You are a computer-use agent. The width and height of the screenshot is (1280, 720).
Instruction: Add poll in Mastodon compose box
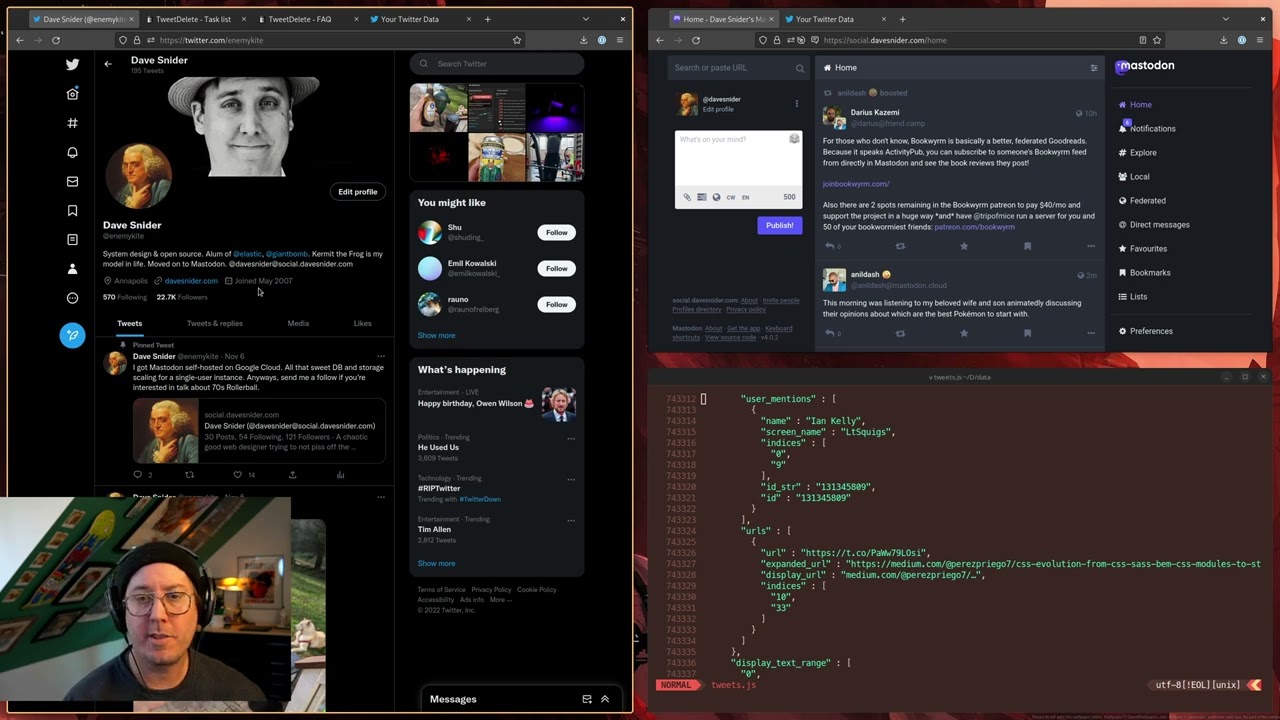click(701, 197)
